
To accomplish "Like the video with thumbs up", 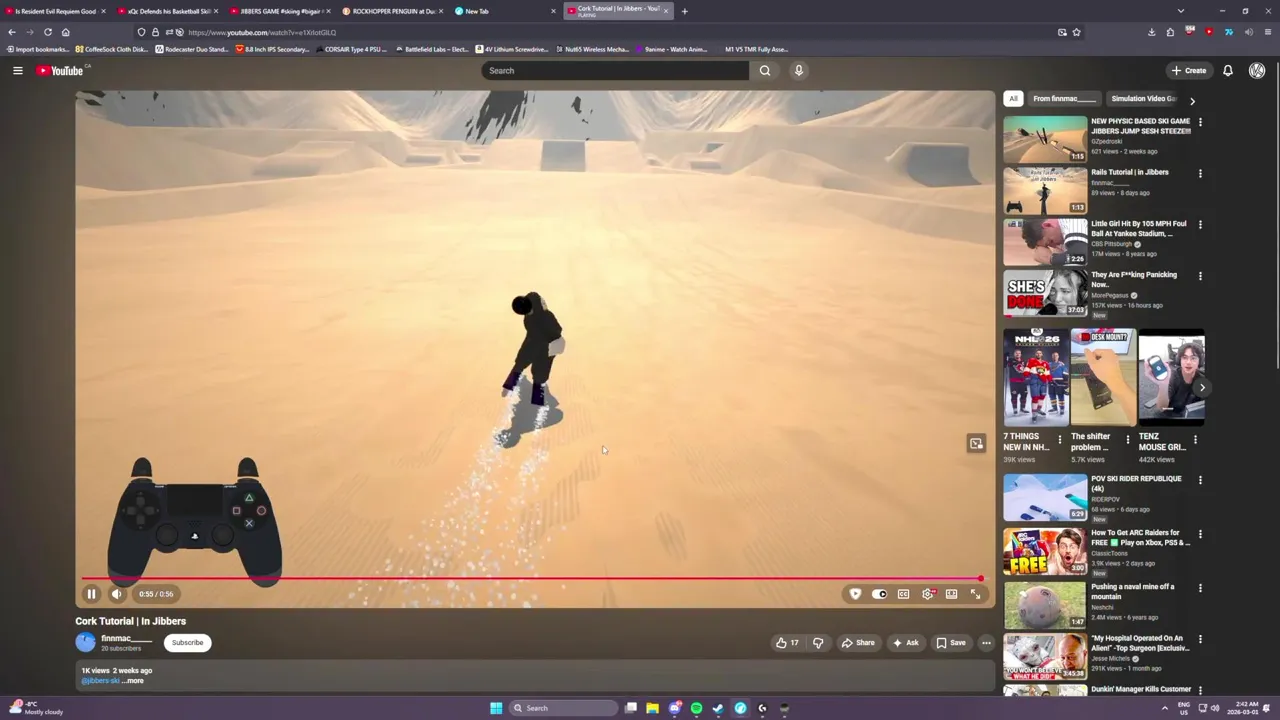I will (787, 643).
